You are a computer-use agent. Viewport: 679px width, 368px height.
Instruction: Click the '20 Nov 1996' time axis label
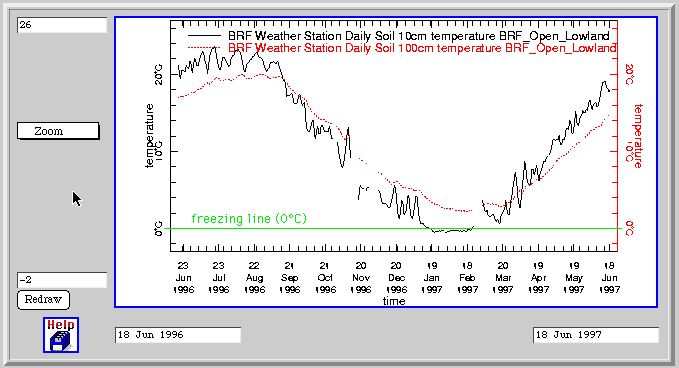pos(361,278)
